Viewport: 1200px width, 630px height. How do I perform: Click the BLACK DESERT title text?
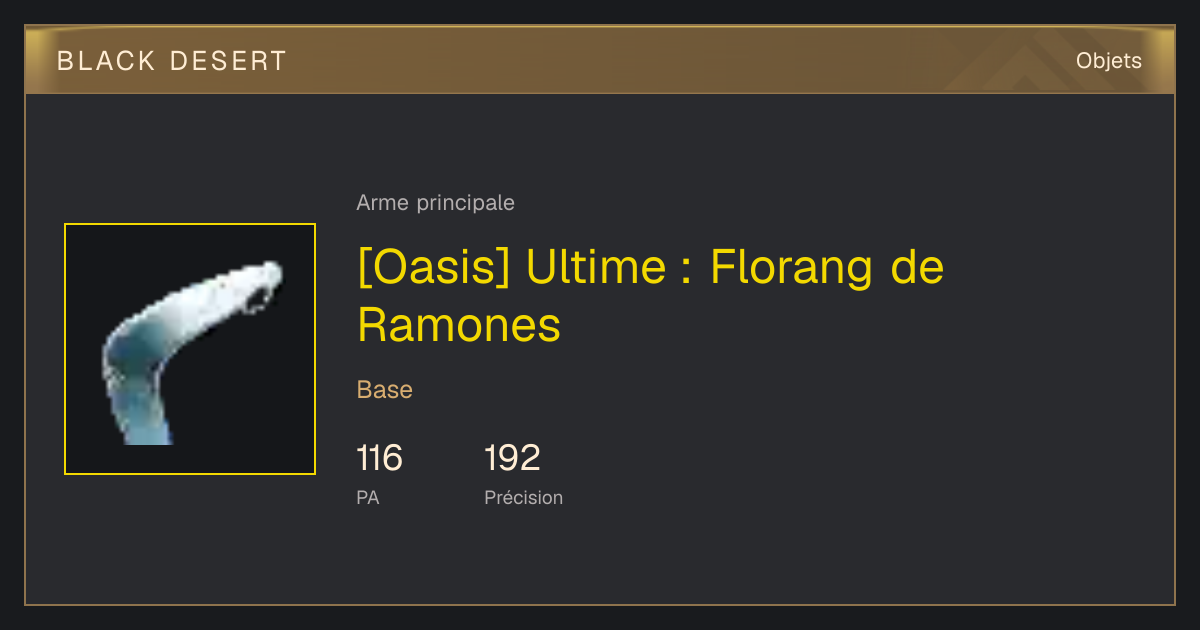click(172, 61)
